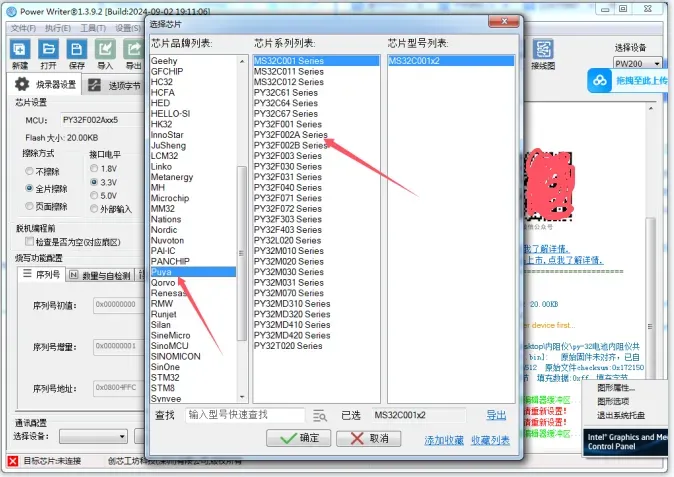The image size is (674, 477).
Task: Click the selected chip MS32C001x2 field
Action: click(419, 415)
